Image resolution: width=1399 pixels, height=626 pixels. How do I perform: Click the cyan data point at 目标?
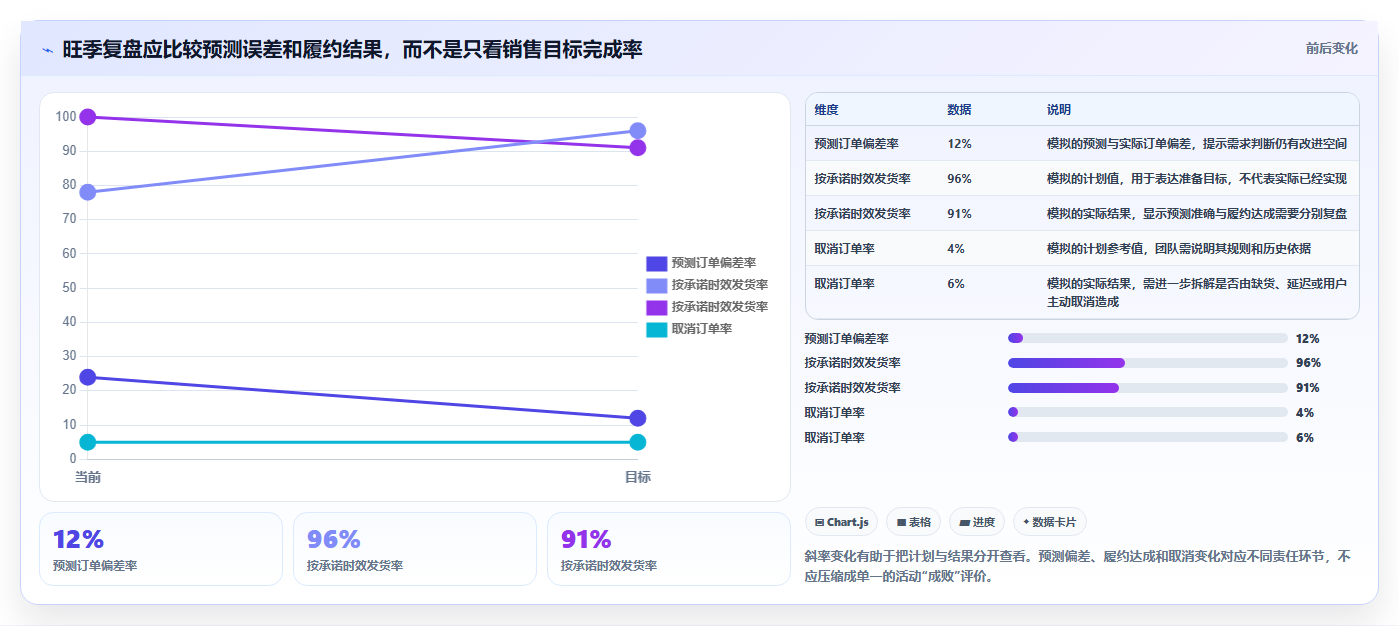coord(638,442)
